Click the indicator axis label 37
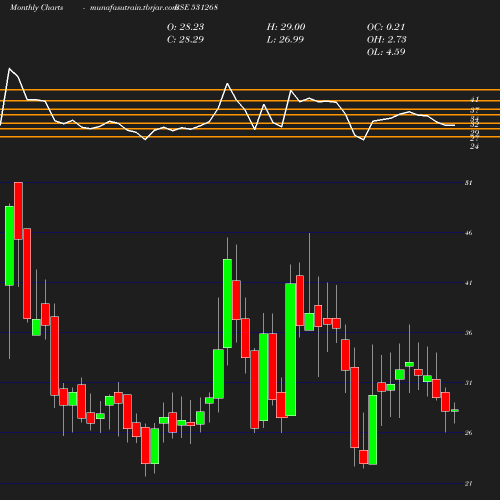Image resolution: width=500 pixels, height=500 pixels. pos(474,110)
